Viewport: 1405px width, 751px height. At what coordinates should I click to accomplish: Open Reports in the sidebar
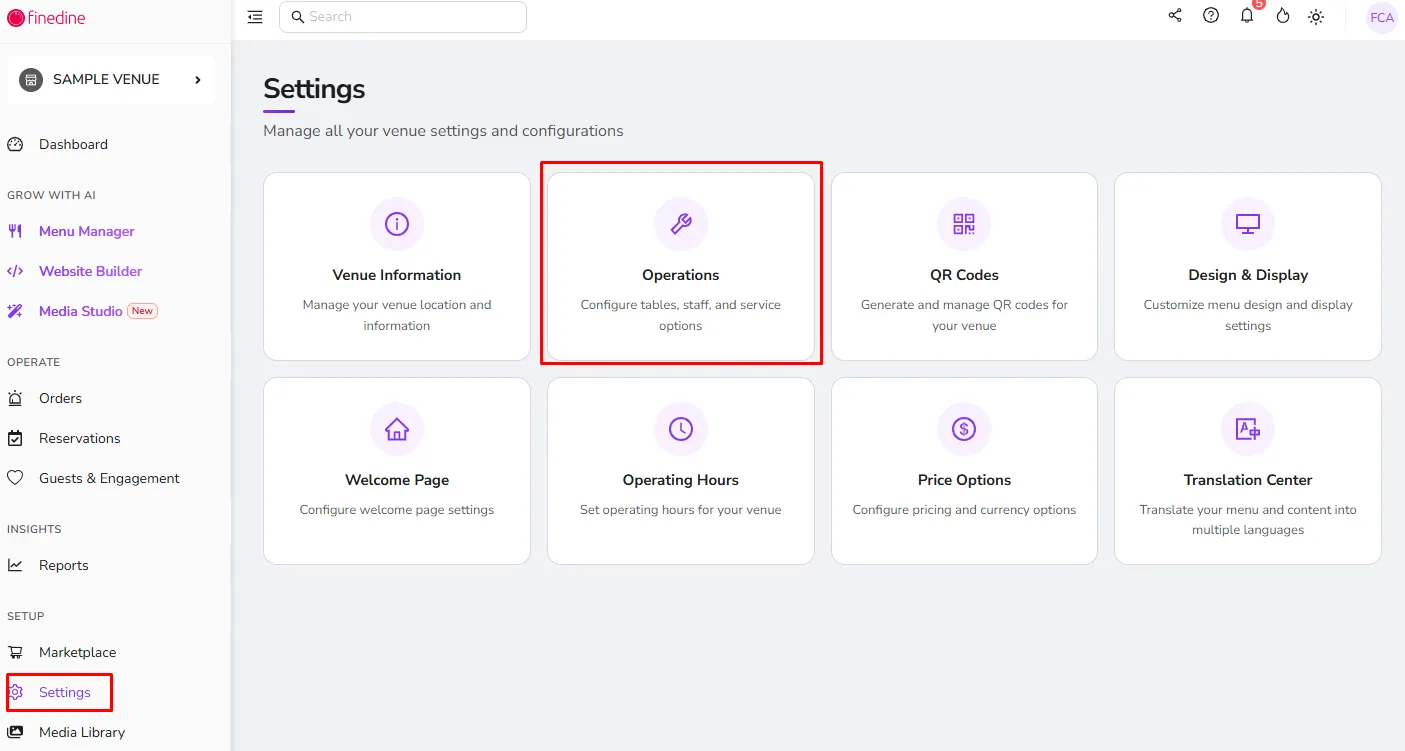64,565
